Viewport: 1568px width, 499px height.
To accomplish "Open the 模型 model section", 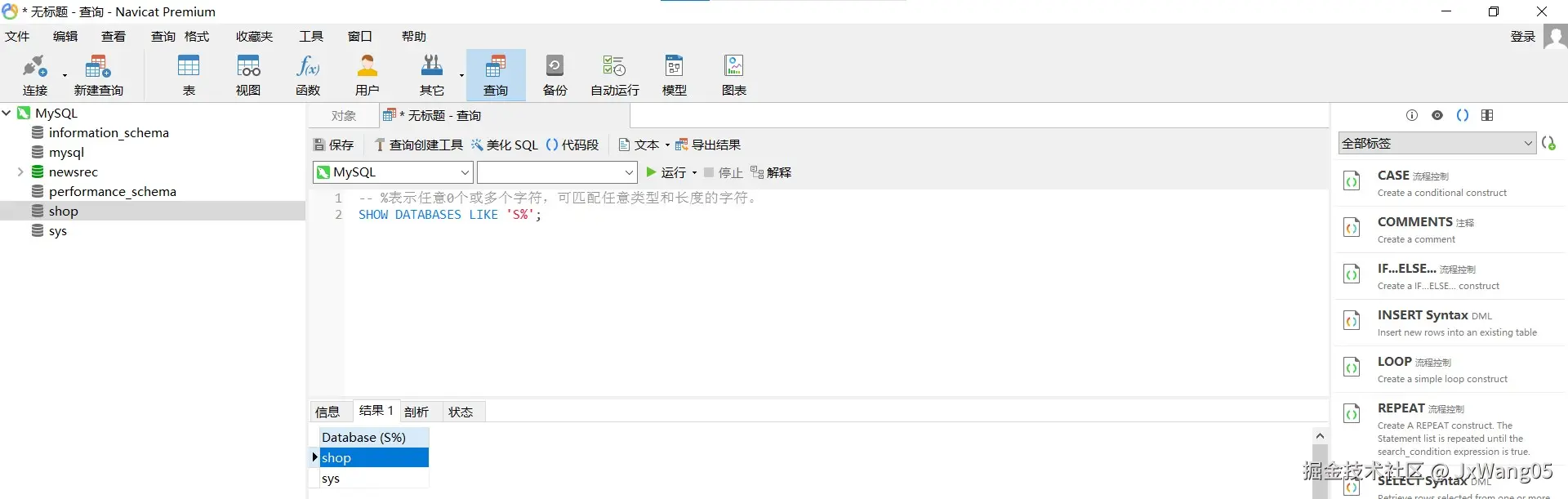I will [x=675, y=75].
